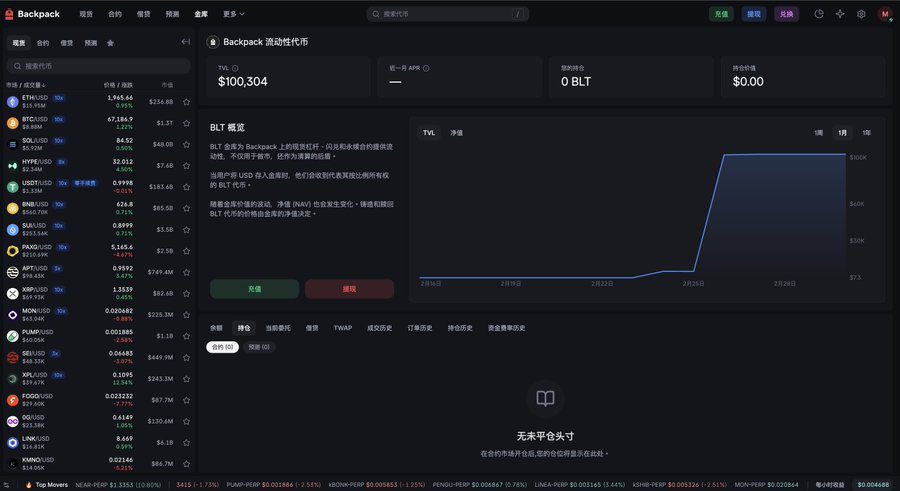Open 现货 in the top navigation
Viewport: 900px width, 491px height.
(x=86, y=14)
